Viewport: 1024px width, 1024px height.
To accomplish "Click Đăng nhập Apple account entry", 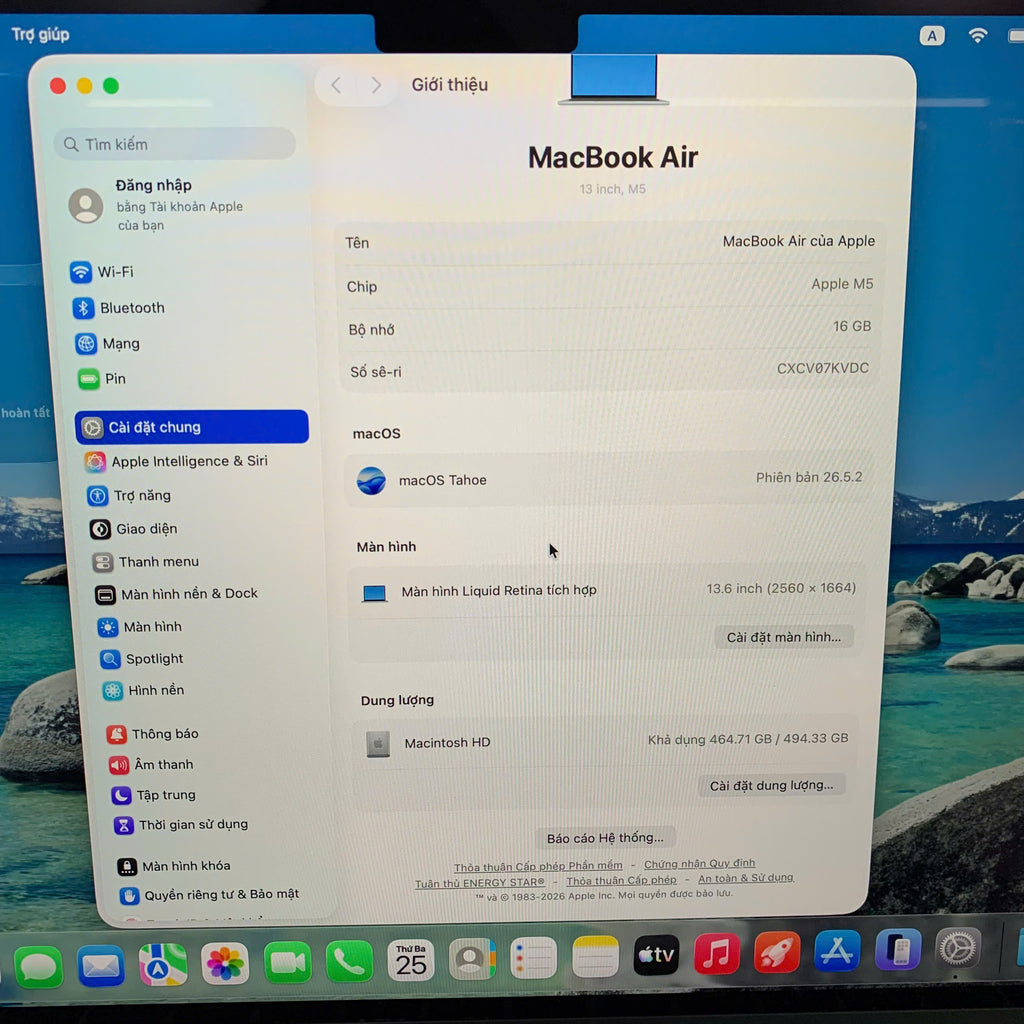I will point(157,205).
